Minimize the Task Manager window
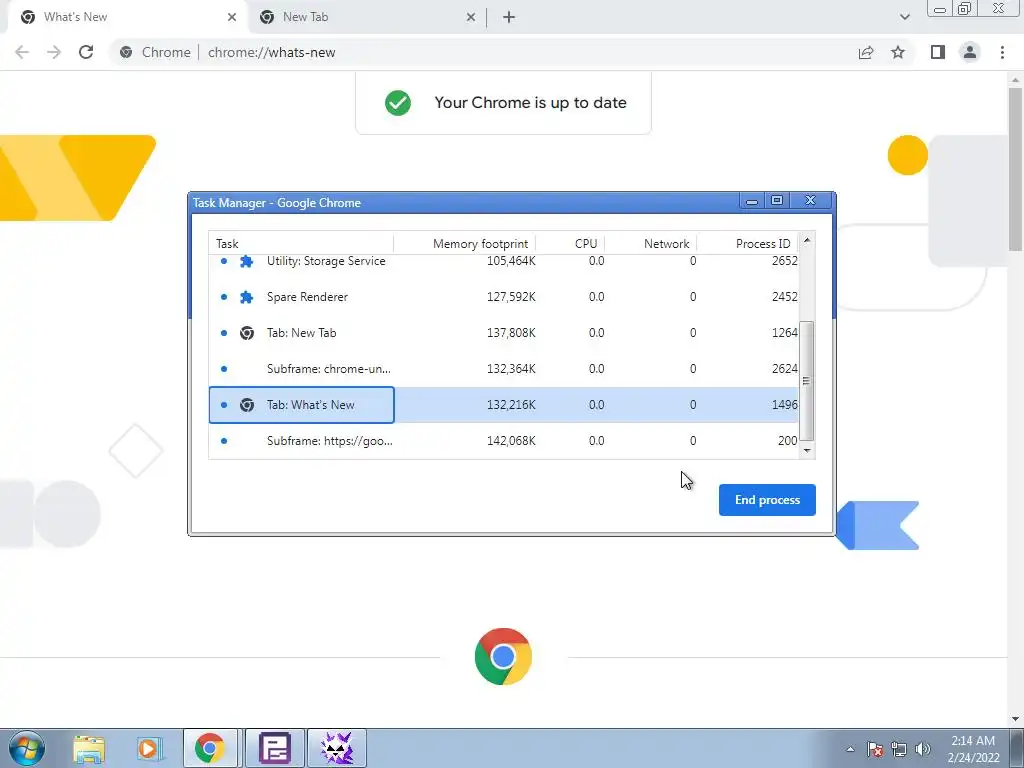 pyautogui.click(x=752, y=201)
